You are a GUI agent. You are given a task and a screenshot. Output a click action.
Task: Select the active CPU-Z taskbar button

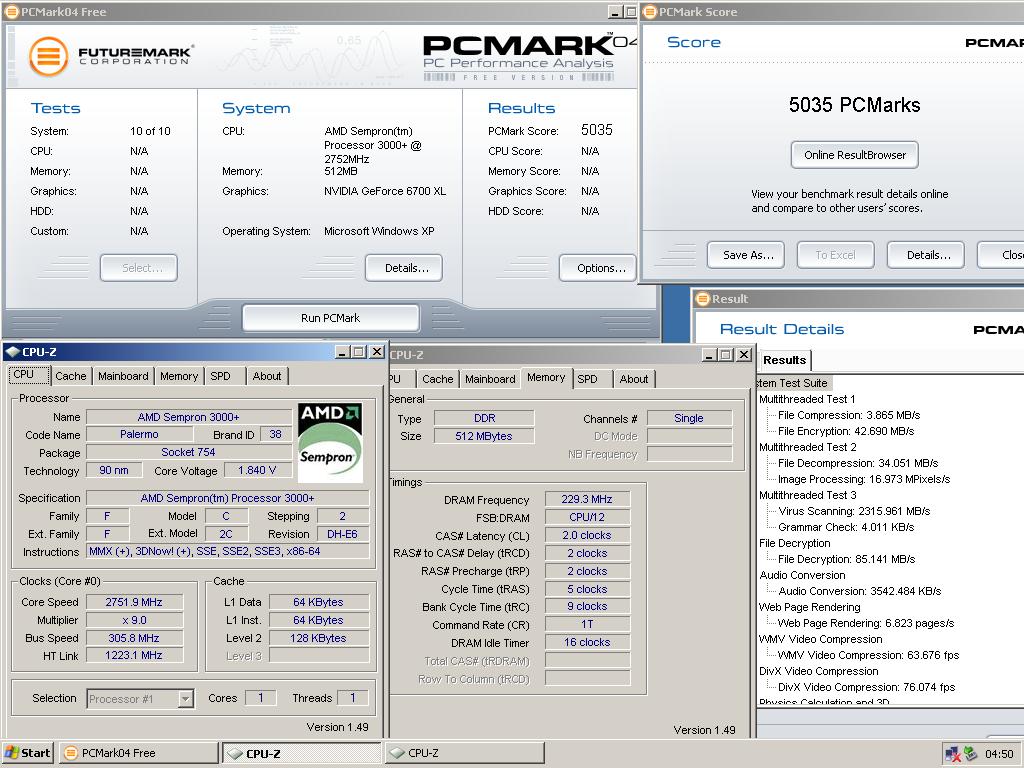(302, 753)
